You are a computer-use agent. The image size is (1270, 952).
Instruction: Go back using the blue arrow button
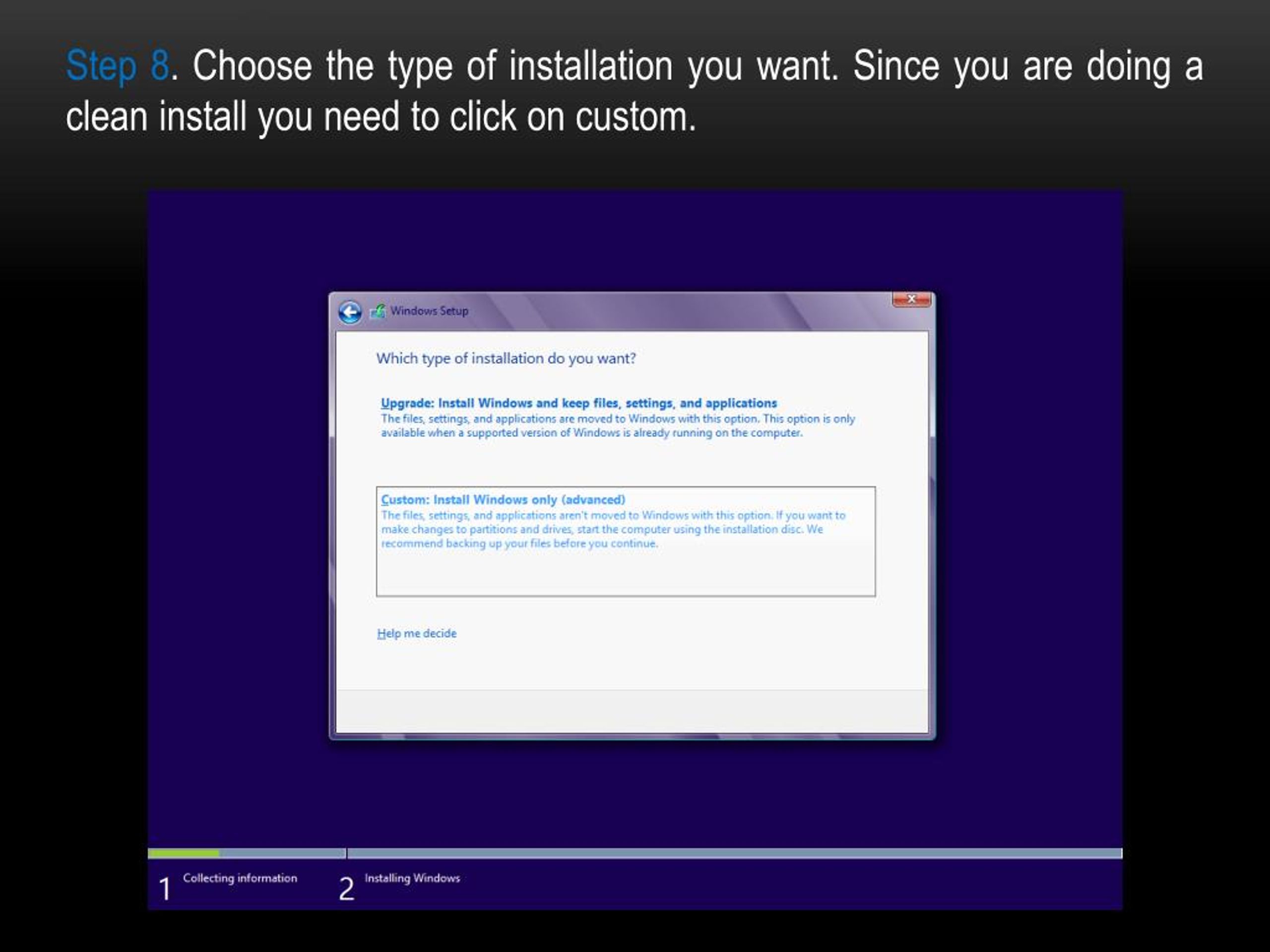pyautogui.click(x=350, y=312)
